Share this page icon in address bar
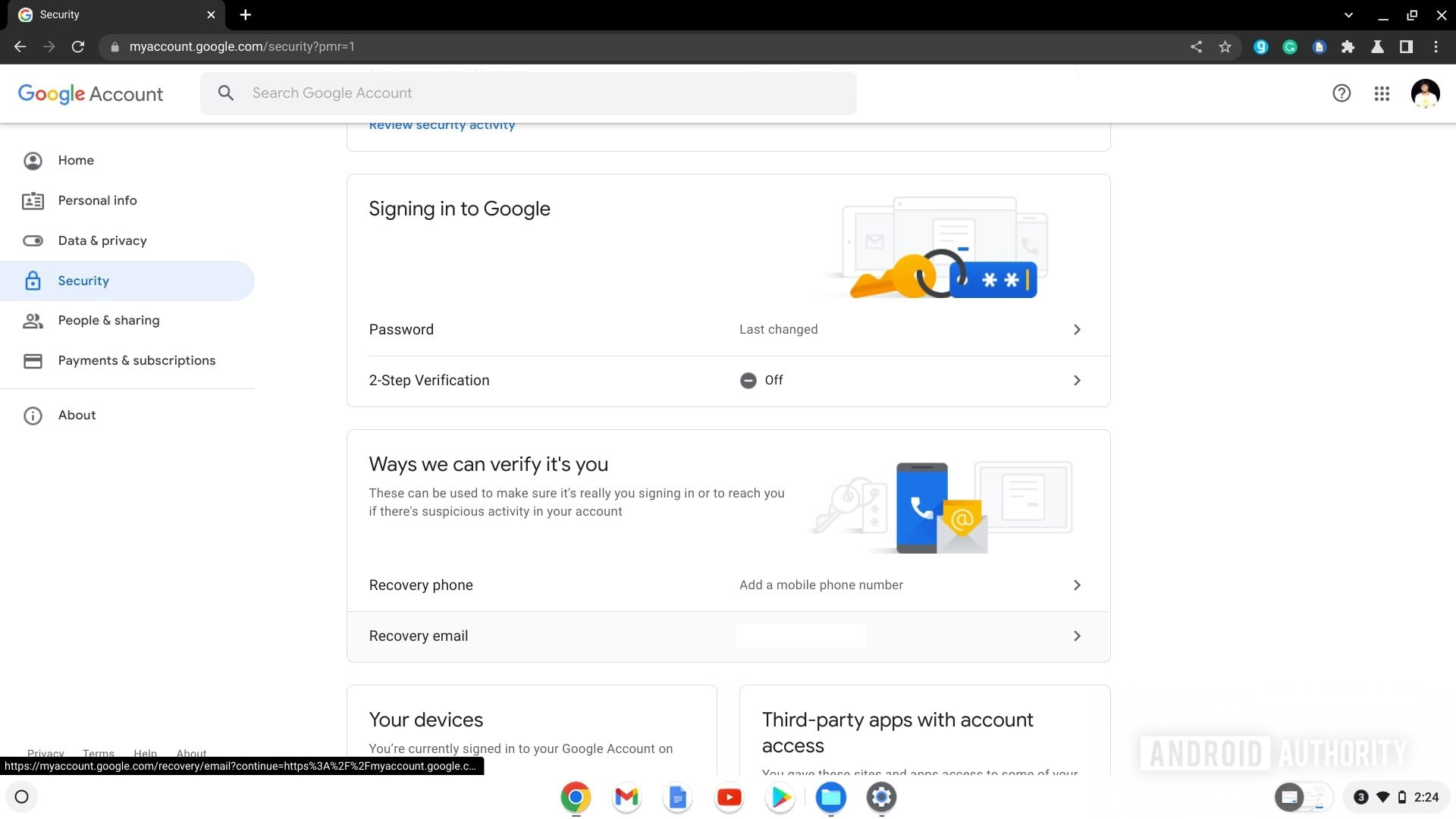This screenshot has height=819, width=1456. pyautogui.click(x=1196, y=47)
